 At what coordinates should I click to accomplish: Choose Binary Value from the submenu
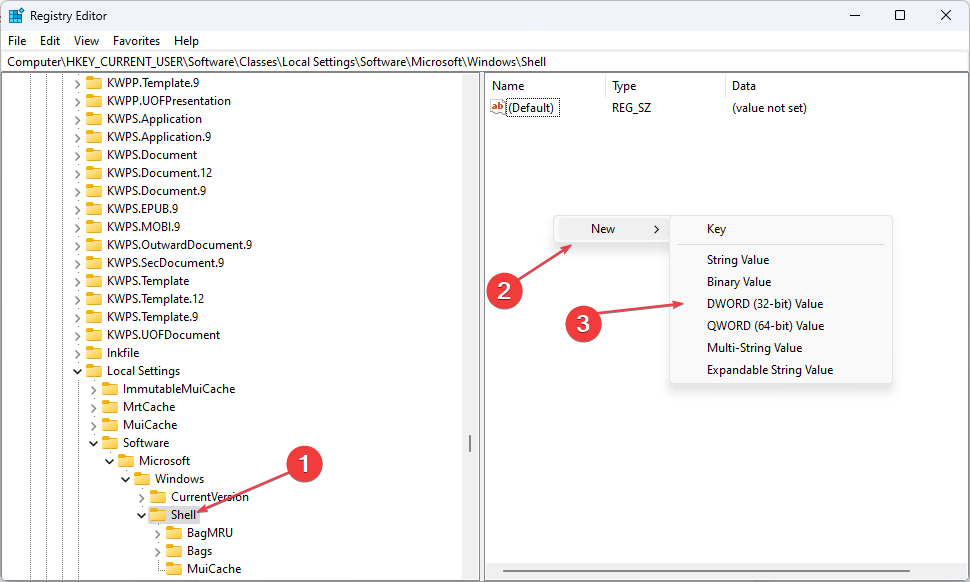[781, 282]
